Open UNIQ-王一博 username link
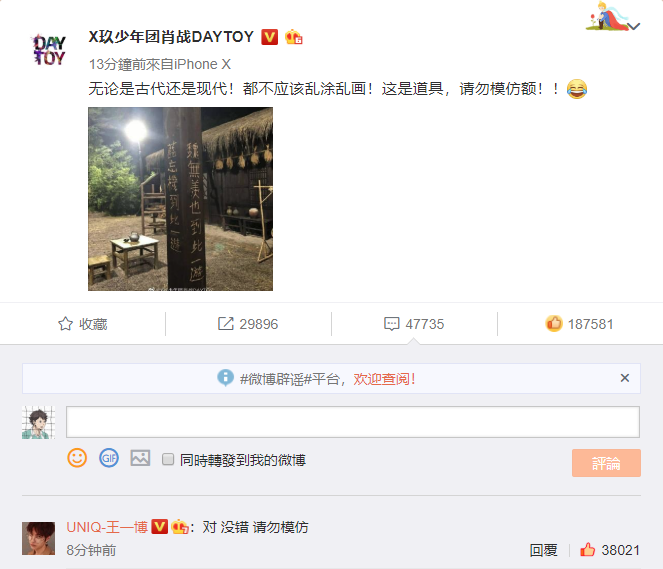The image size is (663, 569). click(x=107, y=527)
